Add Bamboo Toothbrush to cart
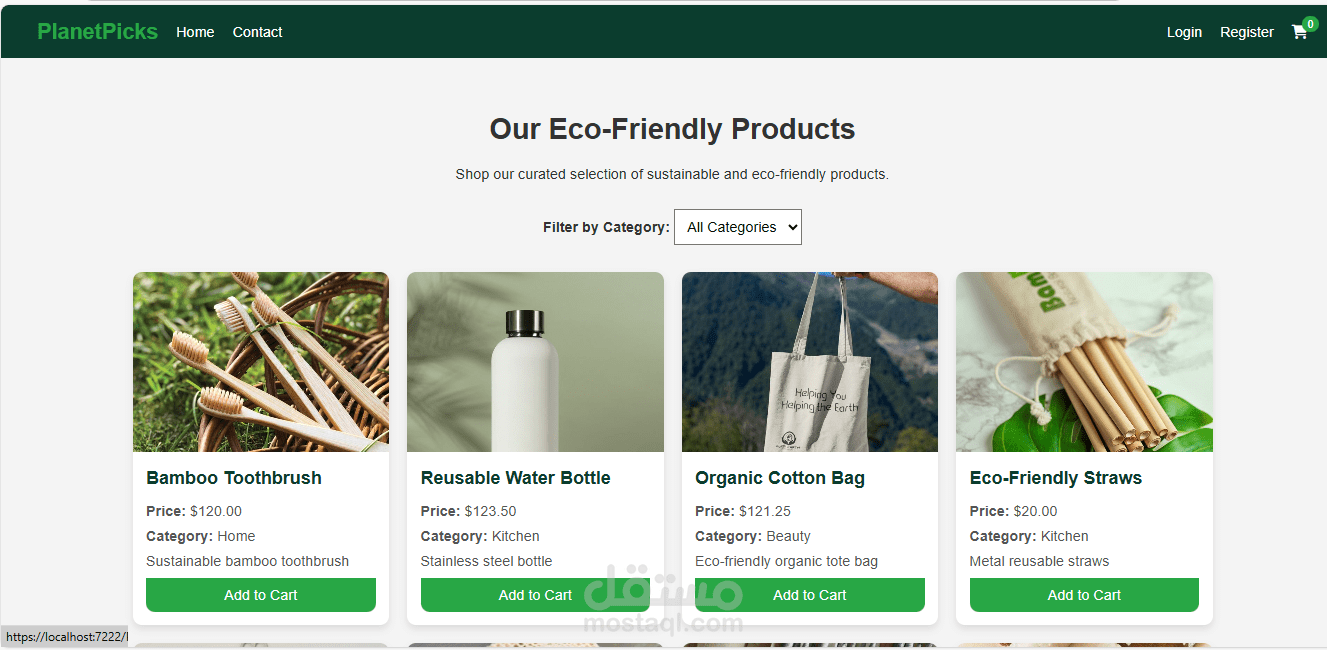 [x=261, y=595]
